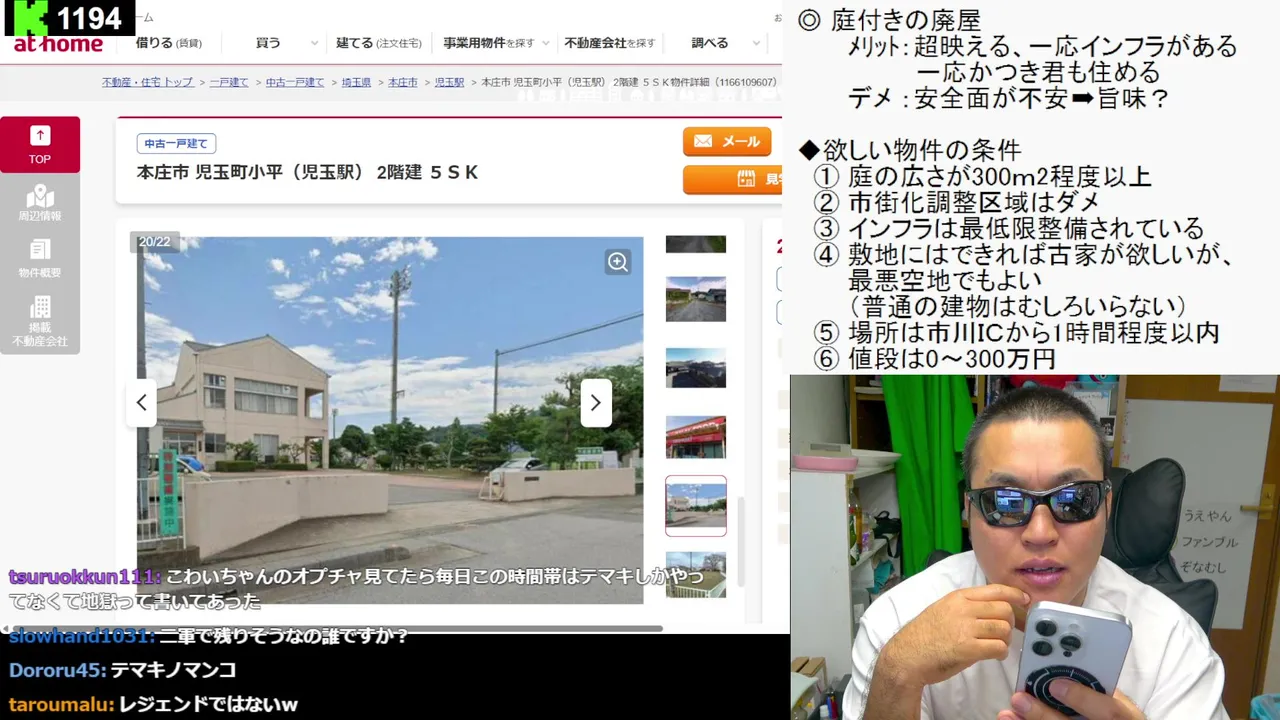Show next photo with right arrow
1280x720 pixels.
(596, 402)
